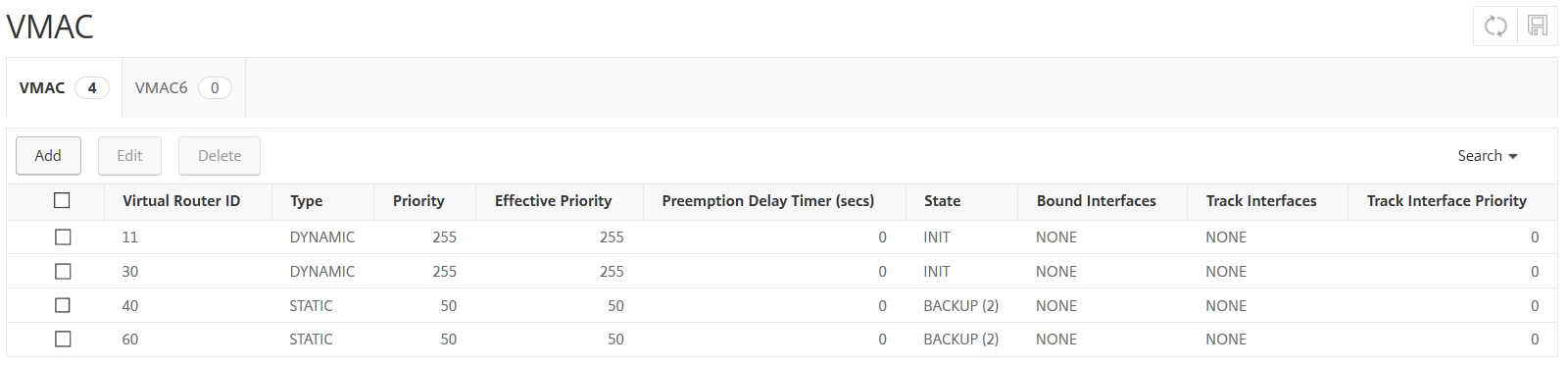Tick the checkbox for Virtual Router 40

tap(63, 305)
